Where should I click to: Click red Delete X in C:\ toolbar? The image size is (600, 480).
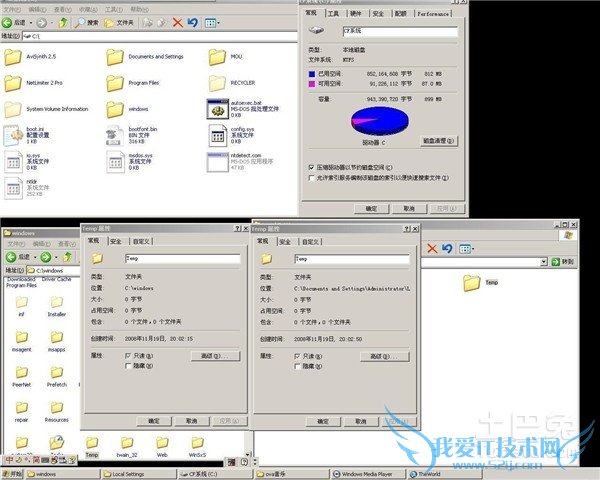tap(177, 23)
